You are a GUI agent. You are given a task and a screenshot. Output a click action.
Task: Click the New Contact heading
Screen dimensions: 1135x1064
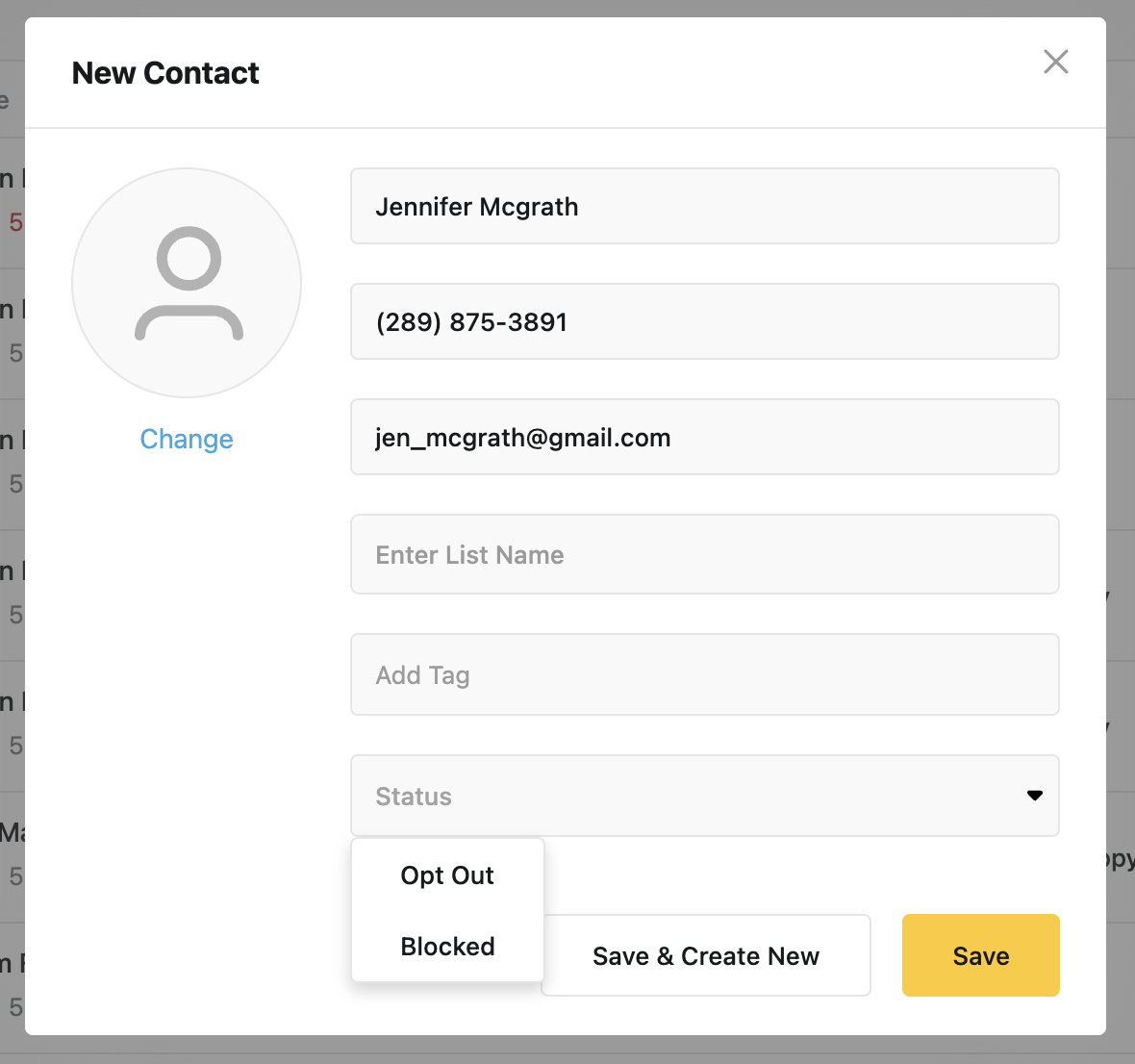(165, 73)
